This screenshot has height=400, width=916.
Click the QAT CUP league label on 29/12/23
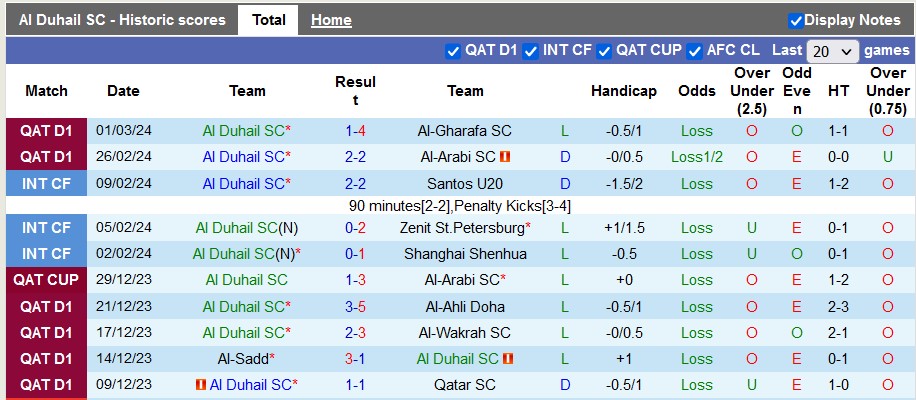point(46,280)
